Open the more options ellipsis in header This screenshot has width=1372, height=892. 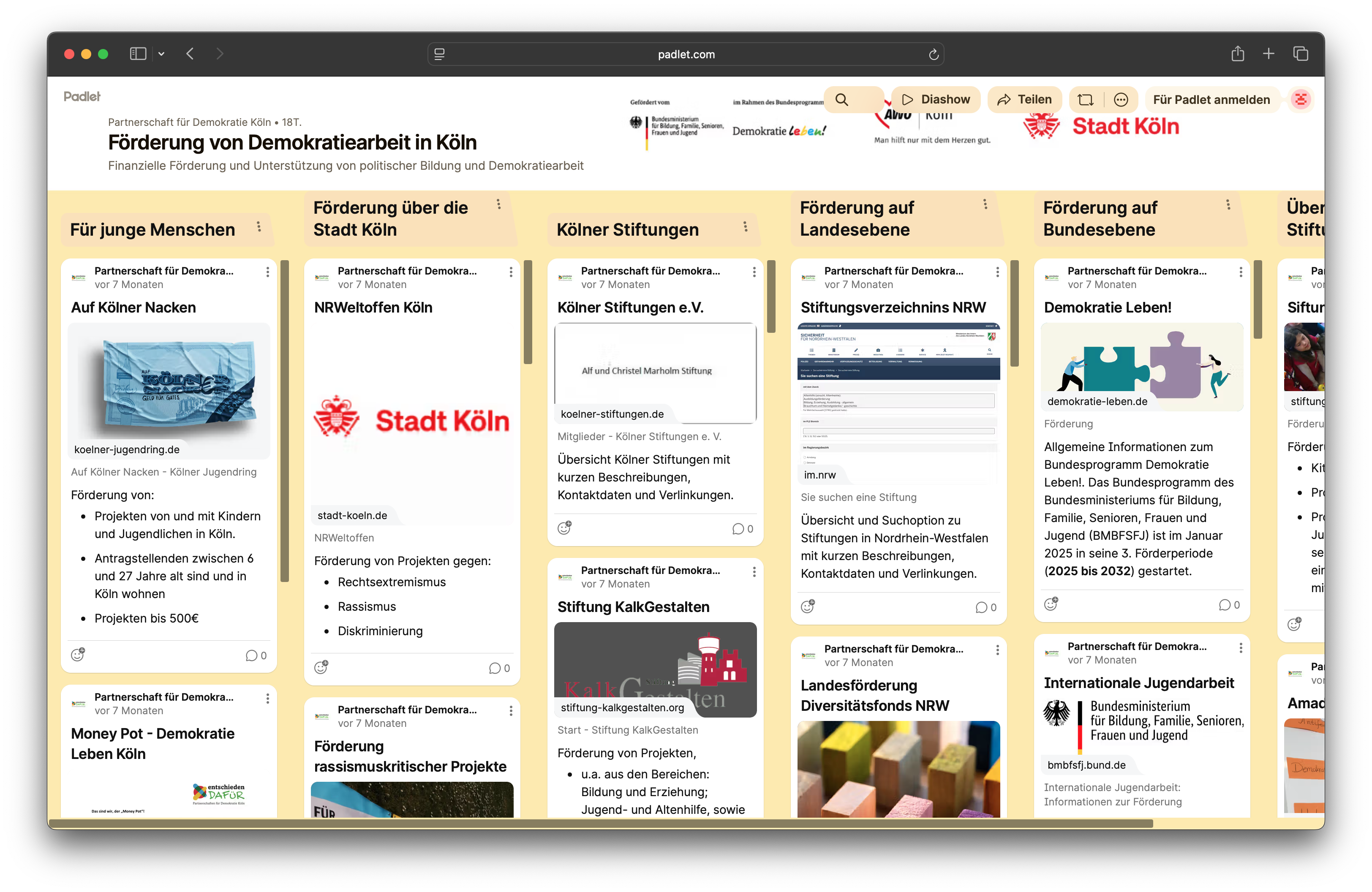click(1121, 100)
